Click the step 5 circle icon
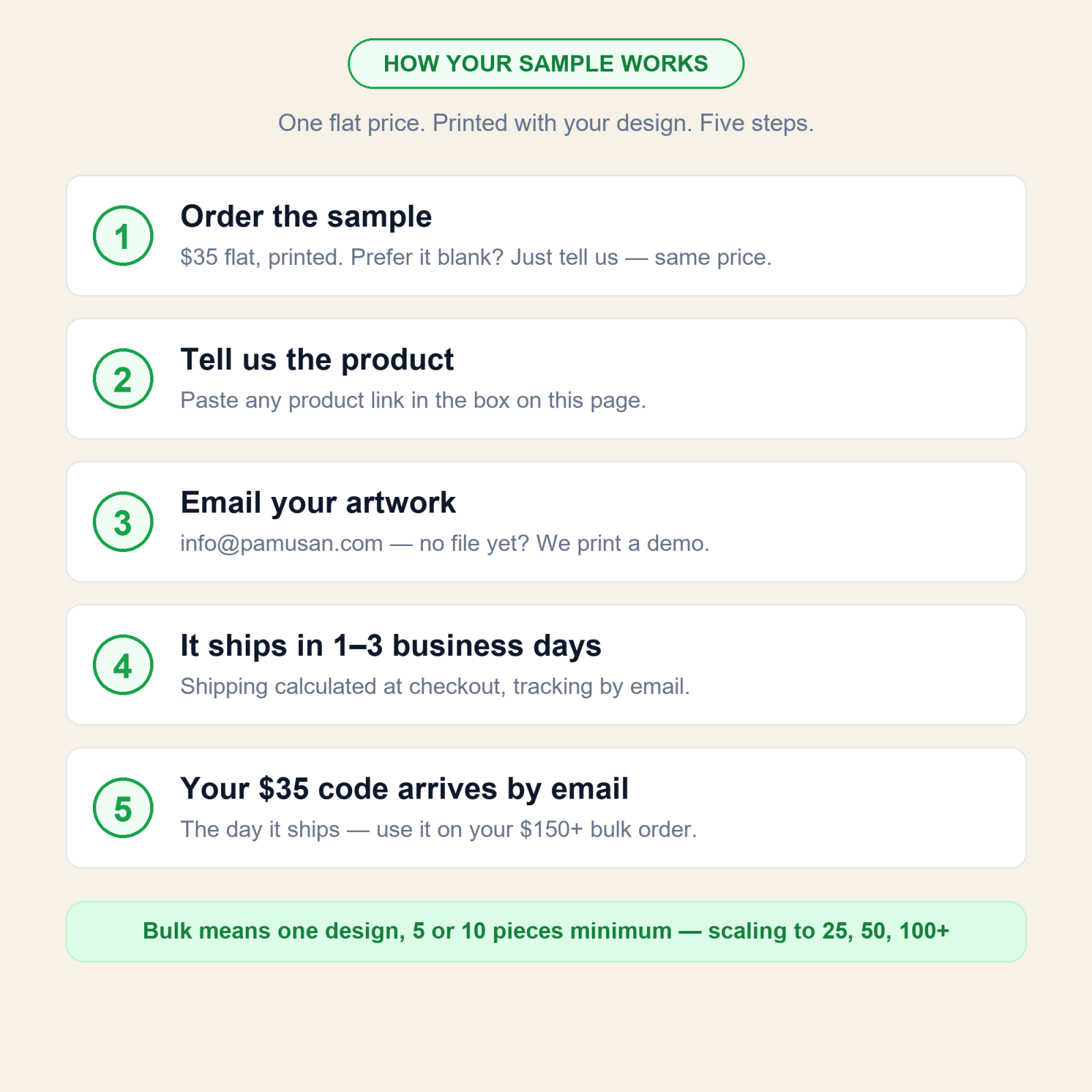This screenshot has width=1092, height=1092. tap(123, 808)
